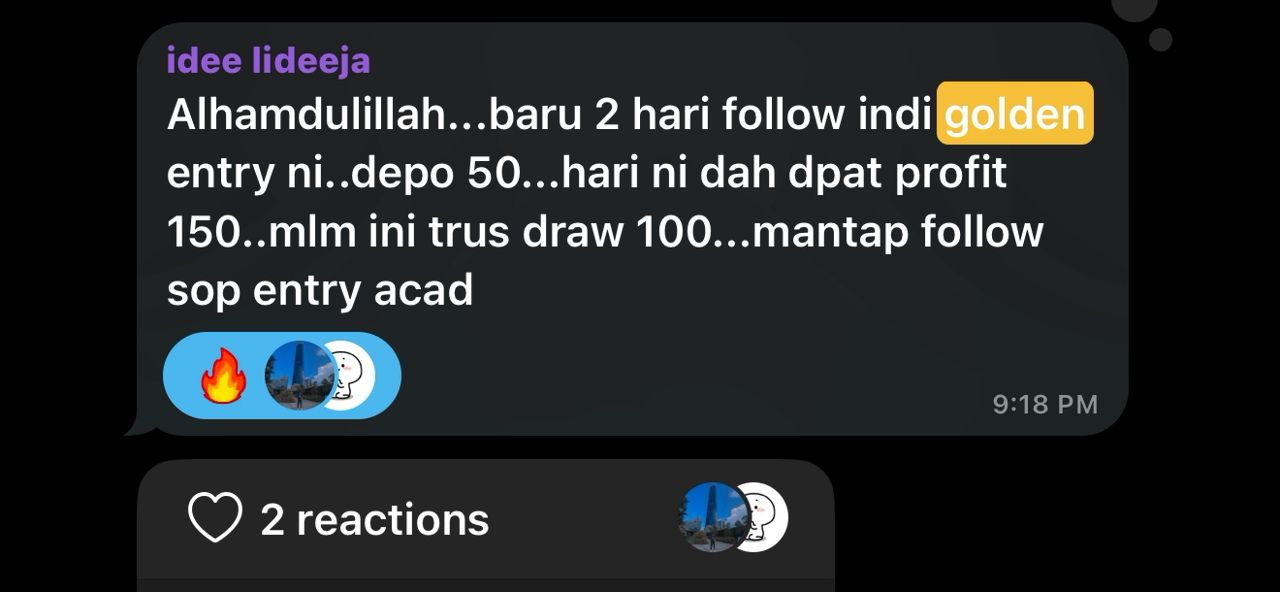Click the 9:18 PM timestamp
The image size is (1280, 592).
pyautogui.click(x=1045, y=404)
